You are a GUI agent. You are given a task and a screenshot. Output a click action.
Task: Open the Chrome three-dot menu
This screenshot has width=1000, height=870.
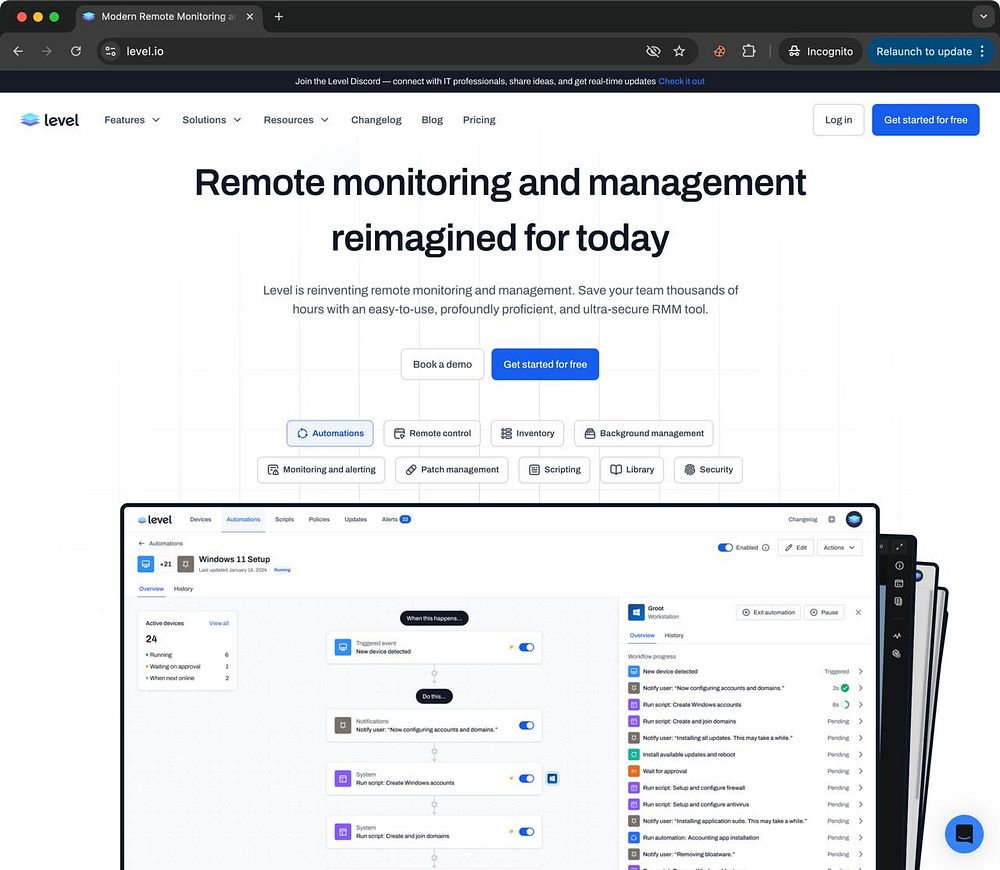click(983, 51)
